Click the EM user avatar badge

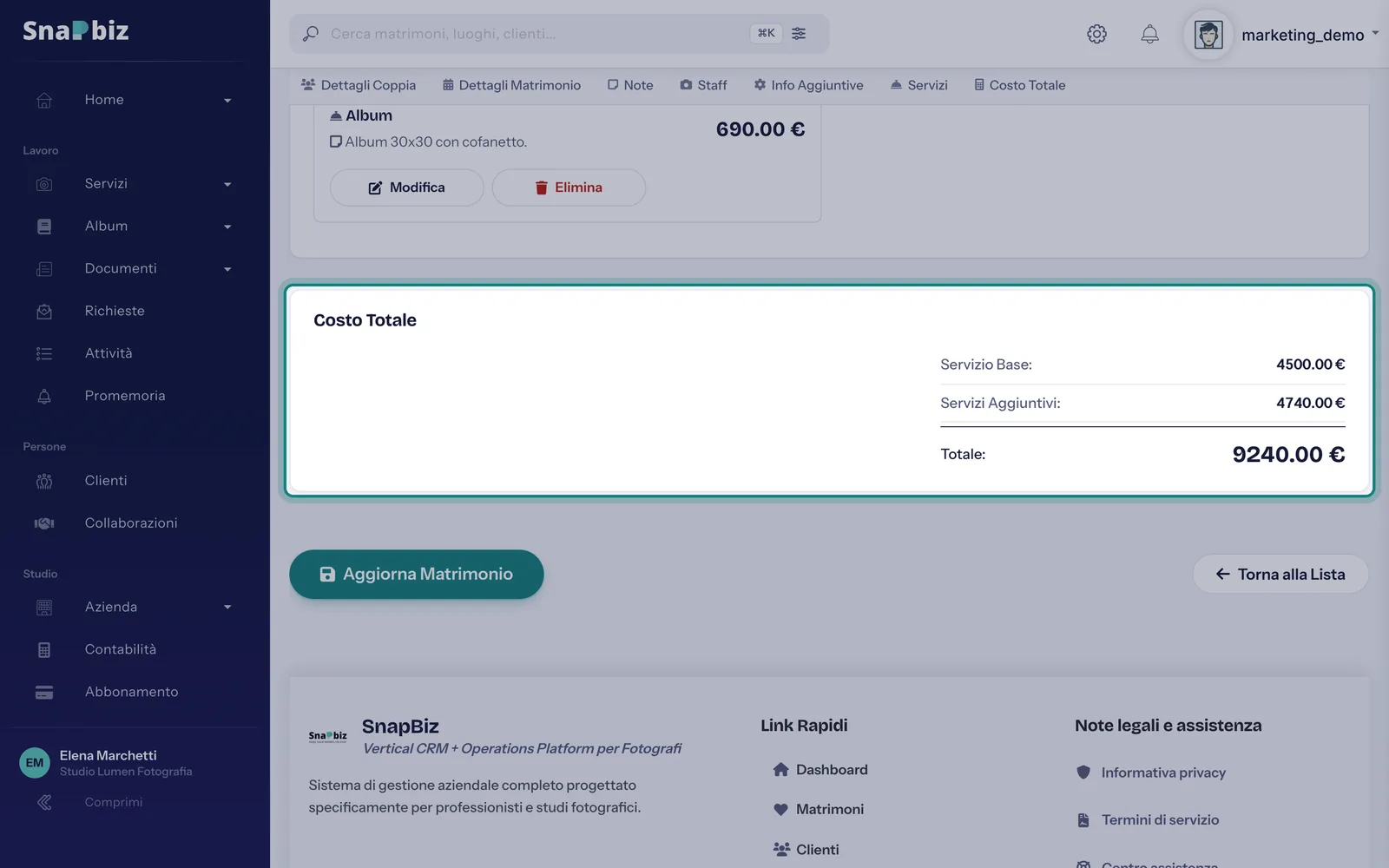[x=35, y=763]
